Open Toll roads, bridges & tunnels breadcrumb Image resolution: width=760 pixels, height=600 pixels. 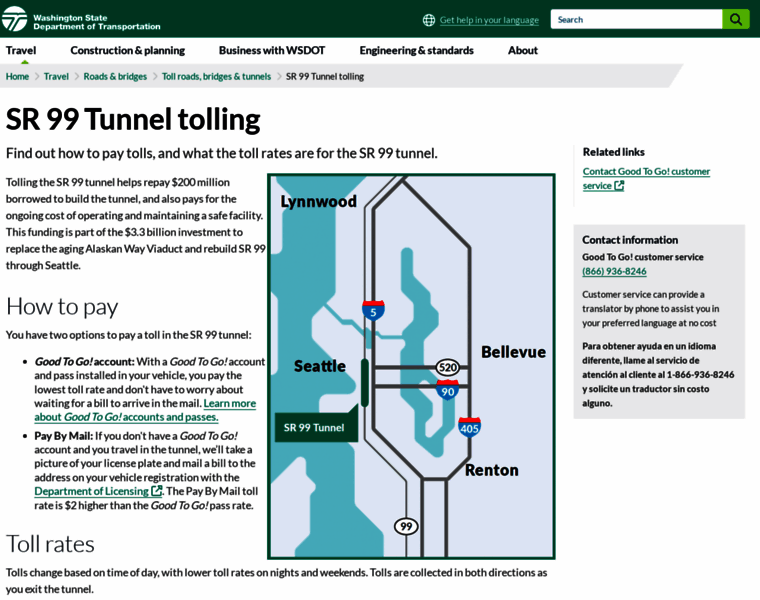(216, 77)
